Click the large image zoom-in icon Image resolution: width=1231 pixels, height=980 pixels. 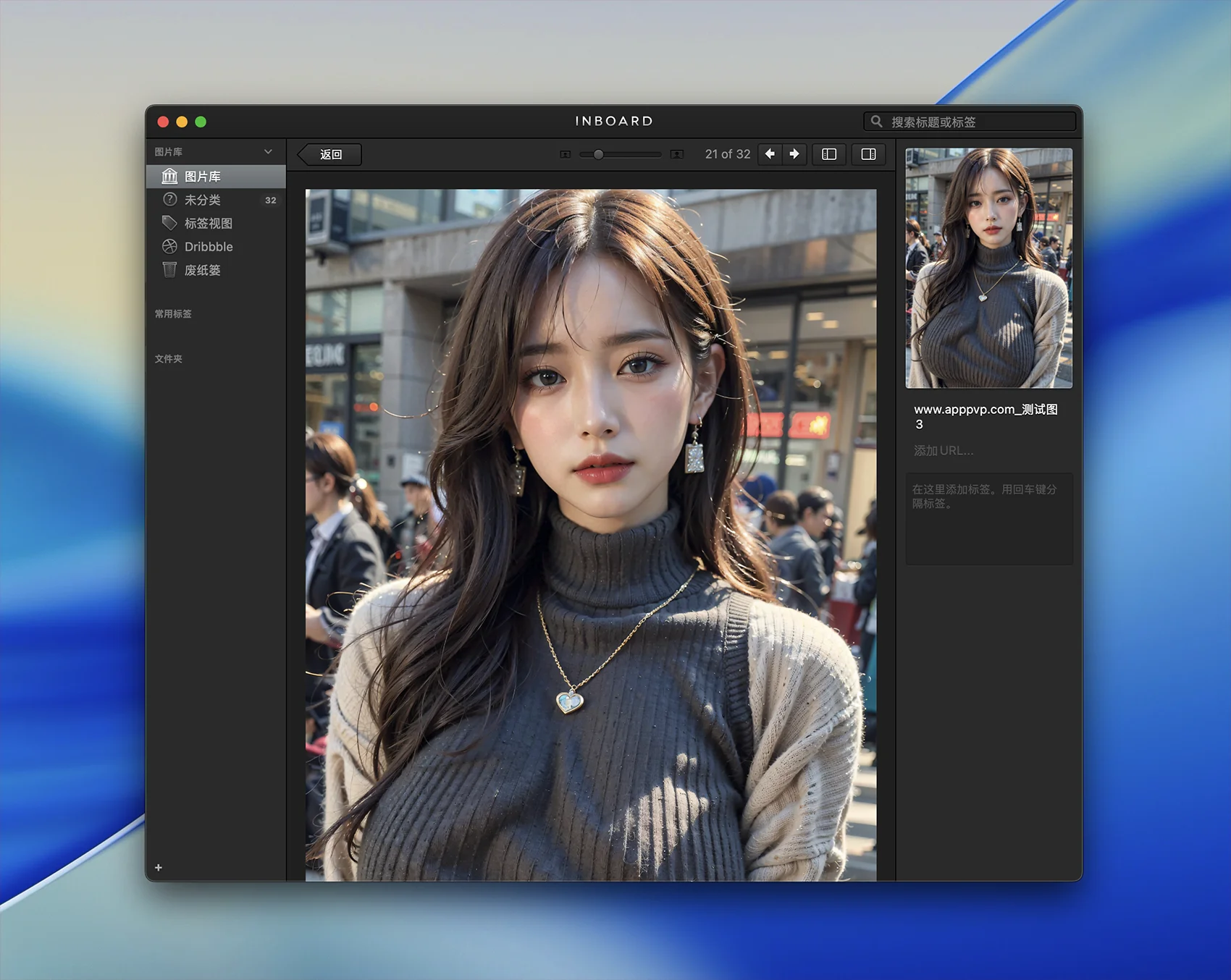[x=676, y=154]
